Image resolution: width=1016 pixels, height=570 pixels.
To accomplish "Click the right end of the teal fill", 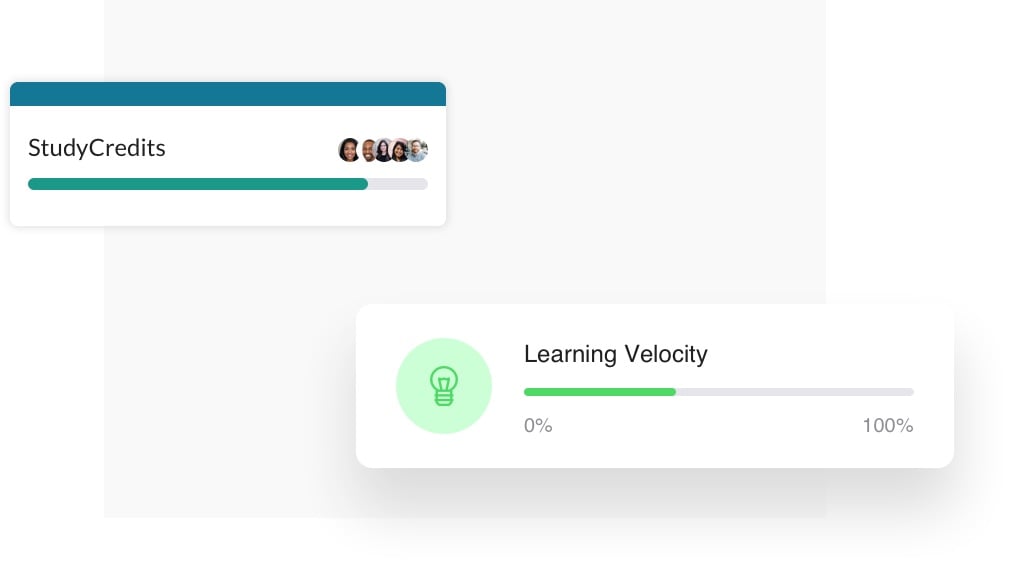I will click(363, 184).
